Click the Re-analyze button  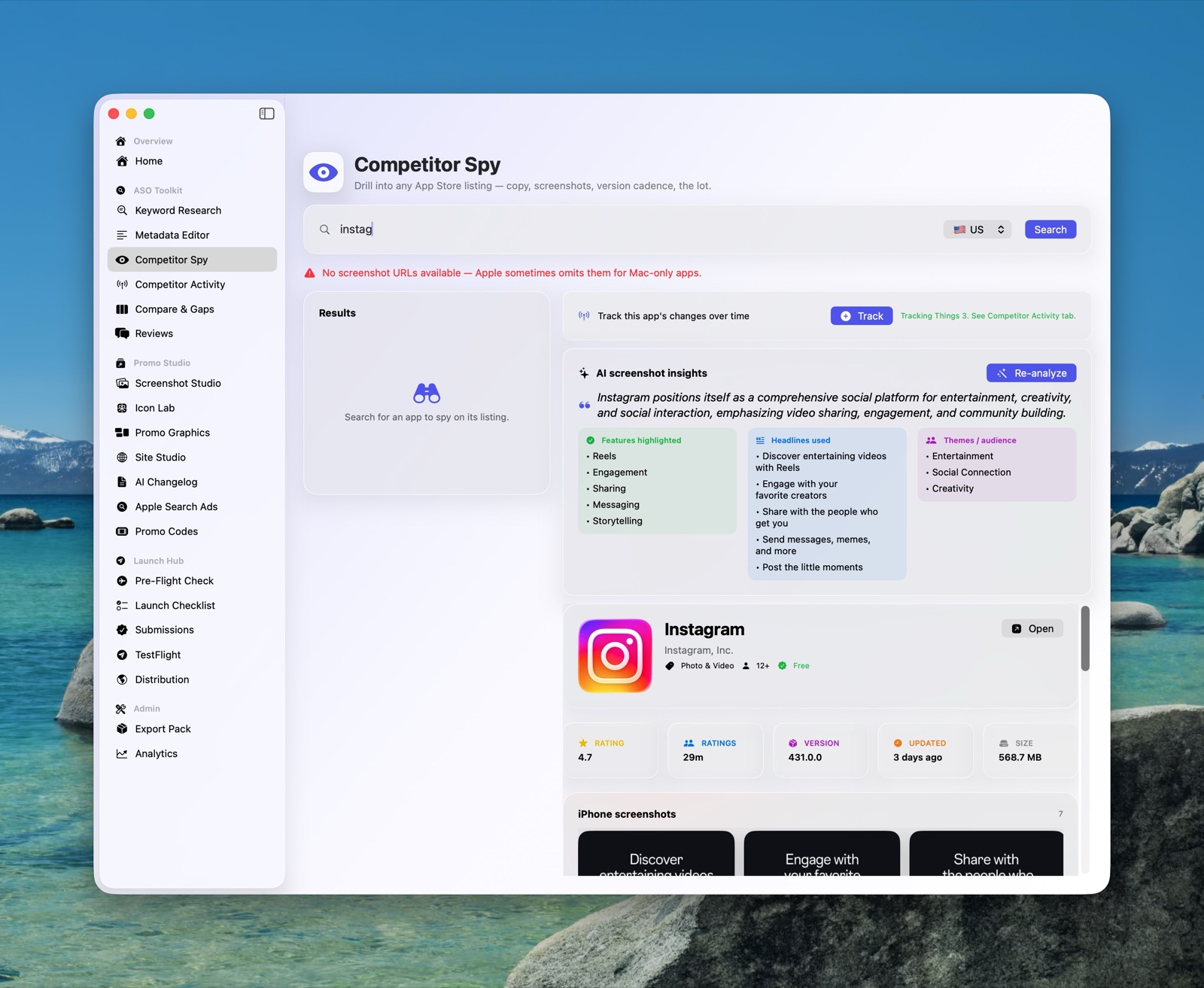(1032, 373)
